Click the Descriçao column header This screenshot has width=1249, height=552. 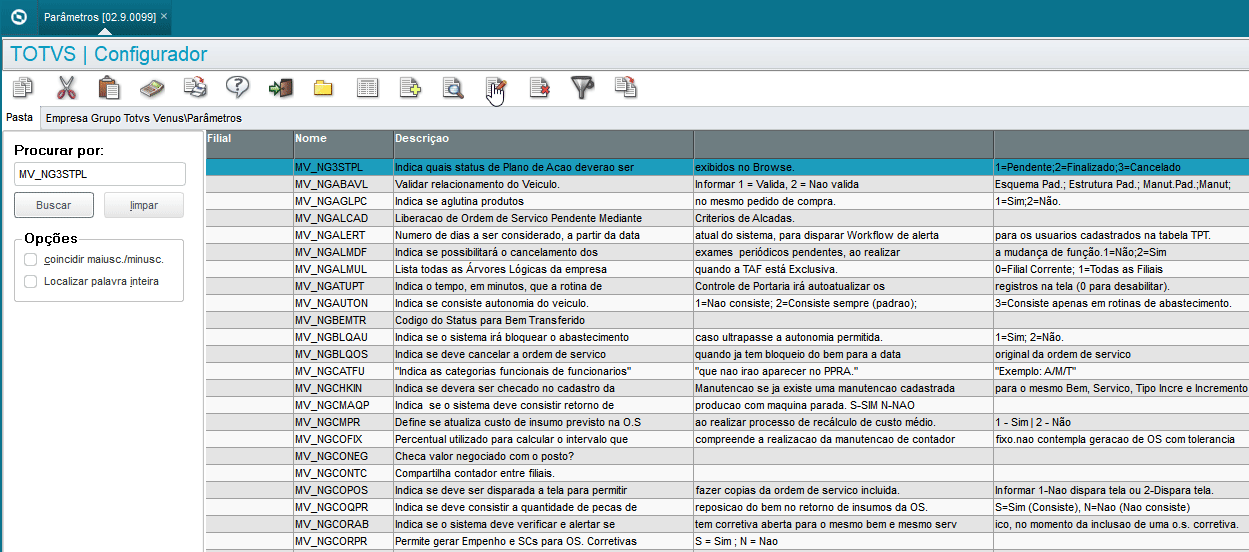point(543,143)
